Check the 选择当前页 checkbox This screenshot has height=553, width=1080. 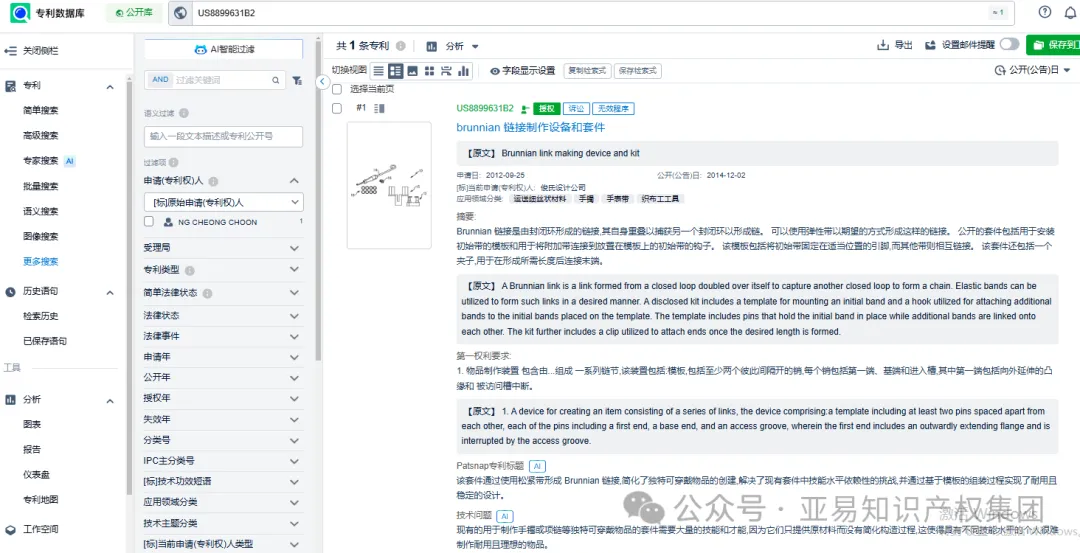(x=337, y=89)
